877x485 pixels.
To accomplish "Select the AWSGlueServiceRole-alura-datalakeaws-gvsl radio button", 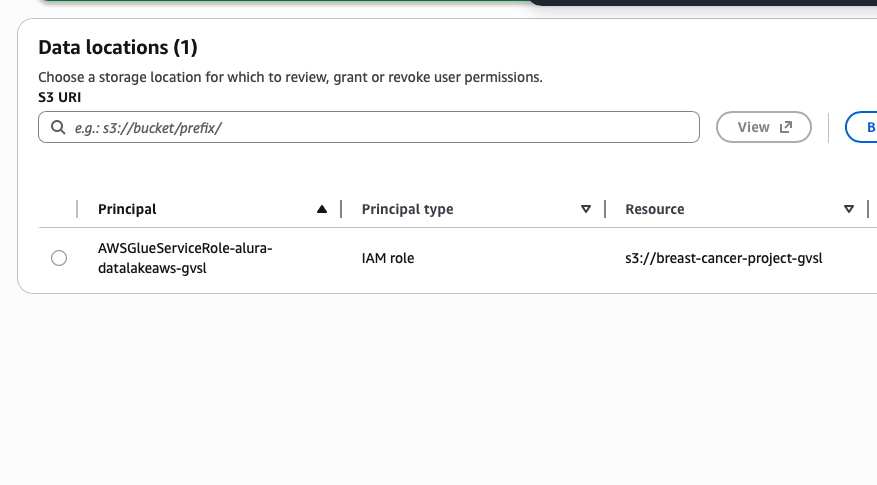I will 59,258.
